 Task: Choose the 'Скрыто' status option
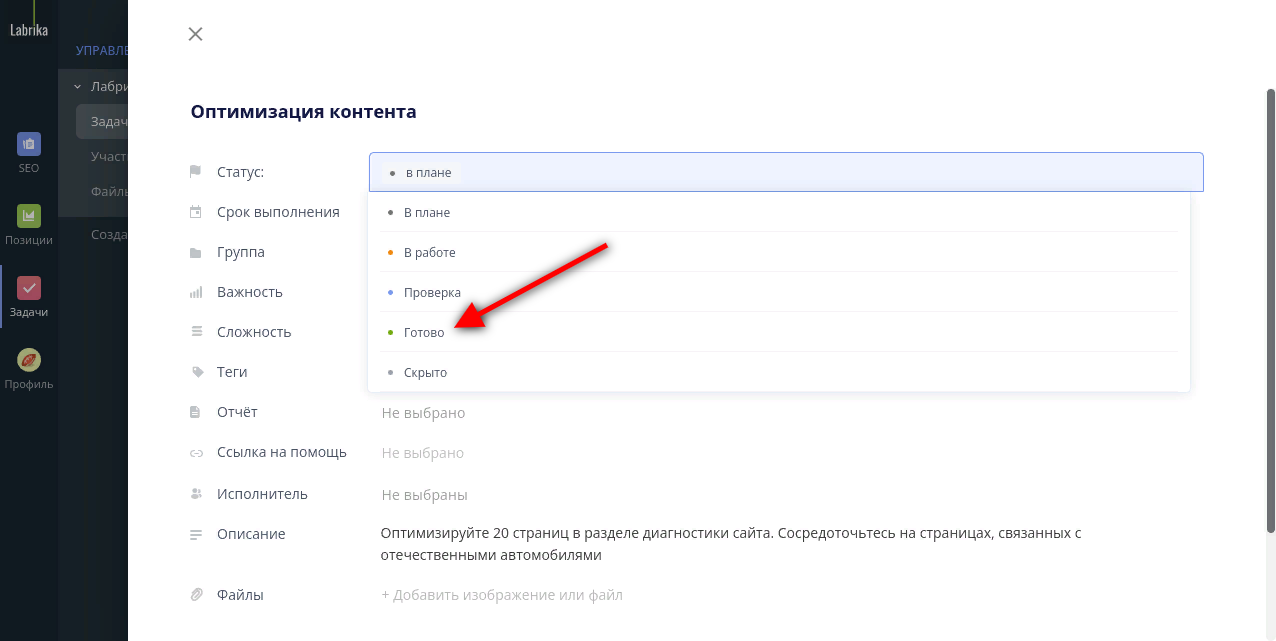pos(779,372)
